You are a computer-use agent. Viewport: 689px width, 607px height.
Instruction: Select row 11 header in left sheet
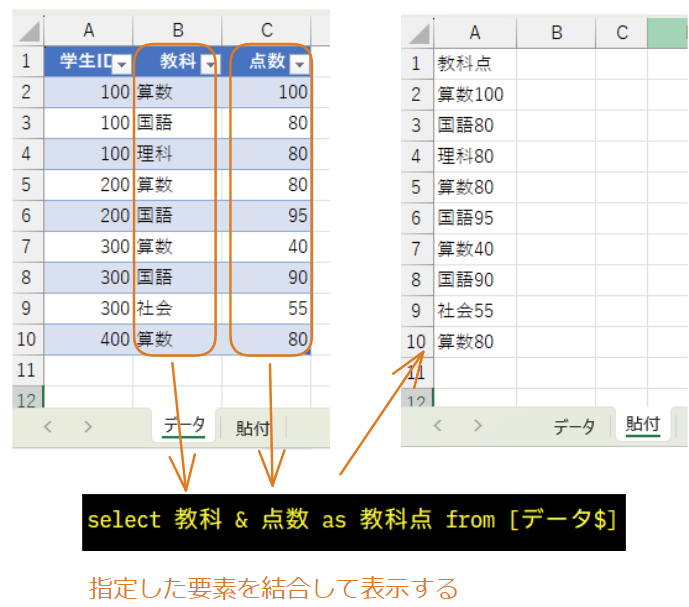(x=26, y=371)
